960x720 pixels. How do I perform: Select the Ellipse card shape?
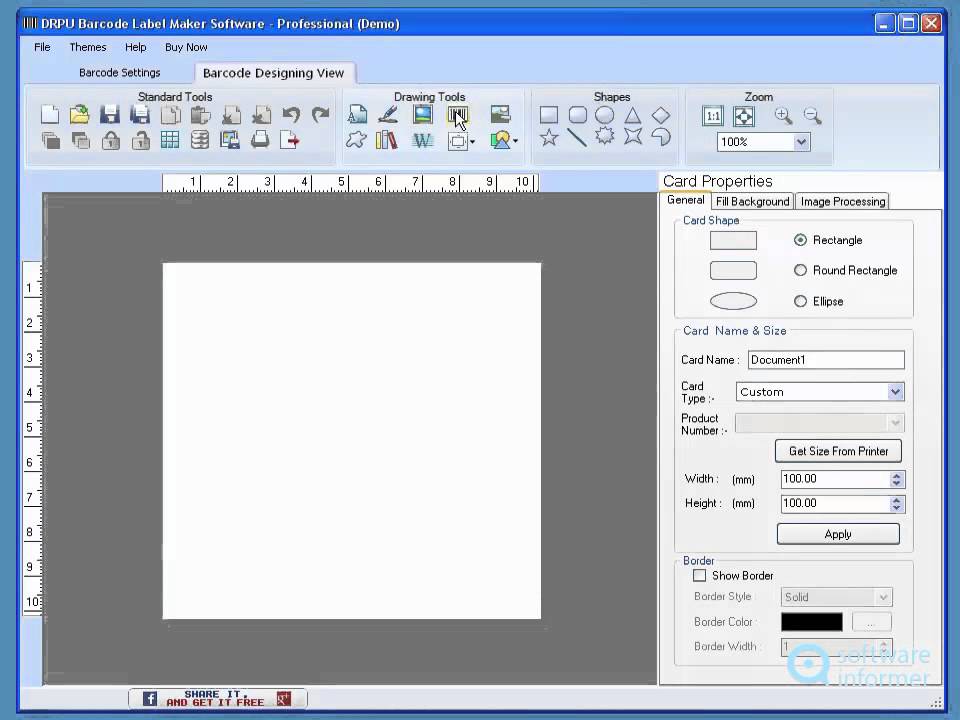coord(800,301)
